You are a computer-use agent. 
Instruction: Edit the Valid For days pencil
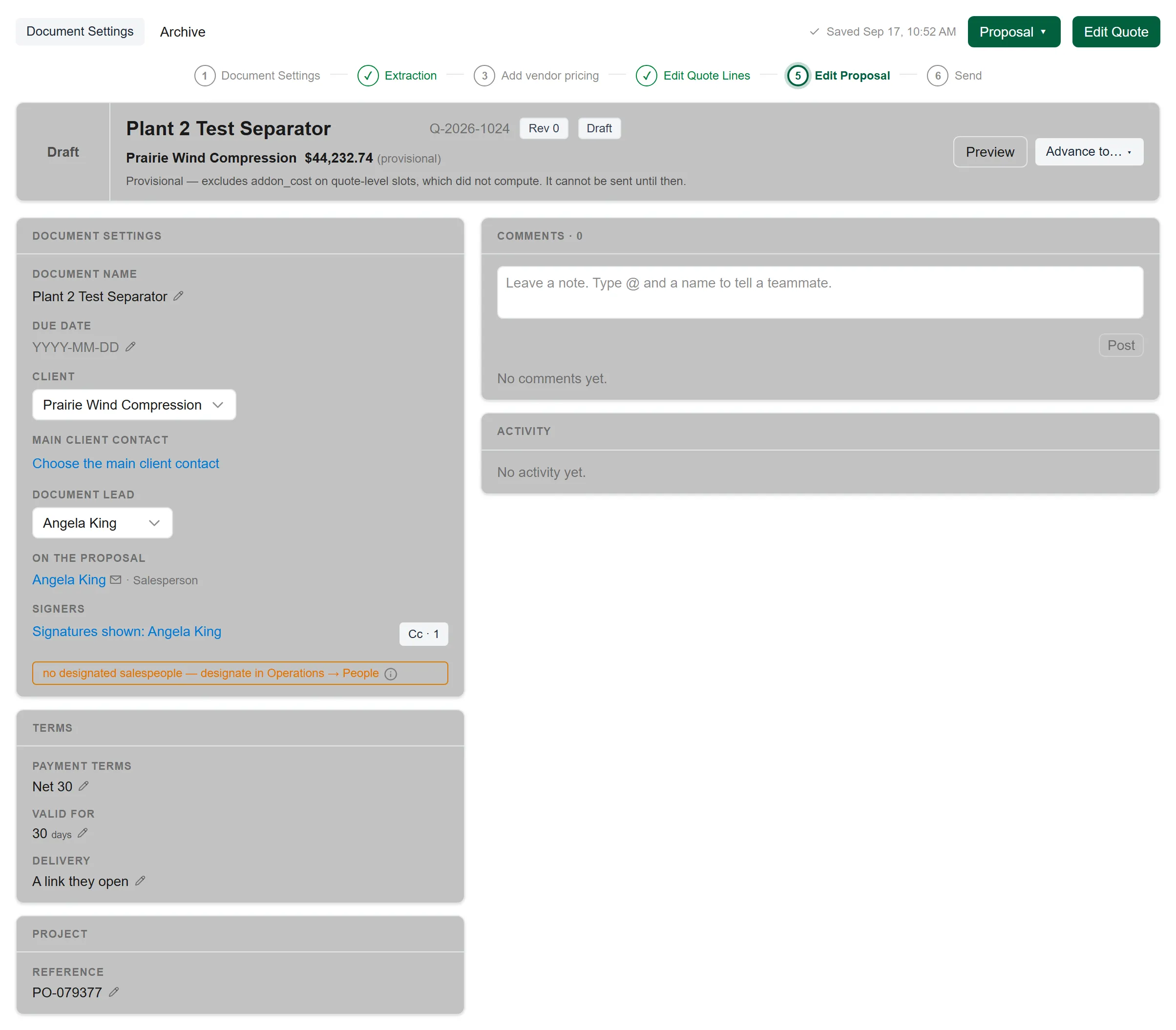(83, 833)
